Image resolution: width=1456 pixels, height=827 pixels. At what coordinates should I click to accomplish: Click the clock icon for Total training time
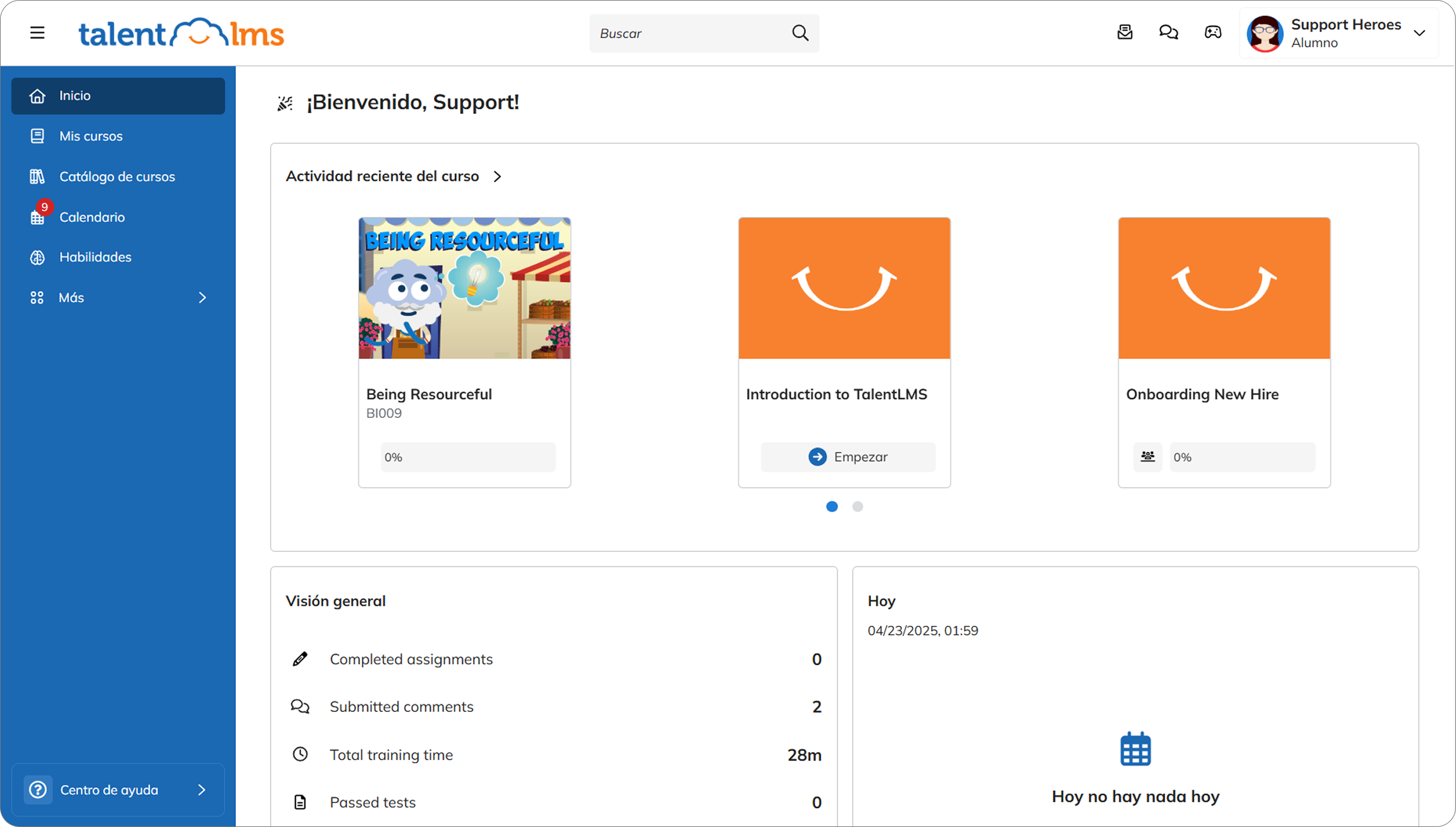pos(300,754)
